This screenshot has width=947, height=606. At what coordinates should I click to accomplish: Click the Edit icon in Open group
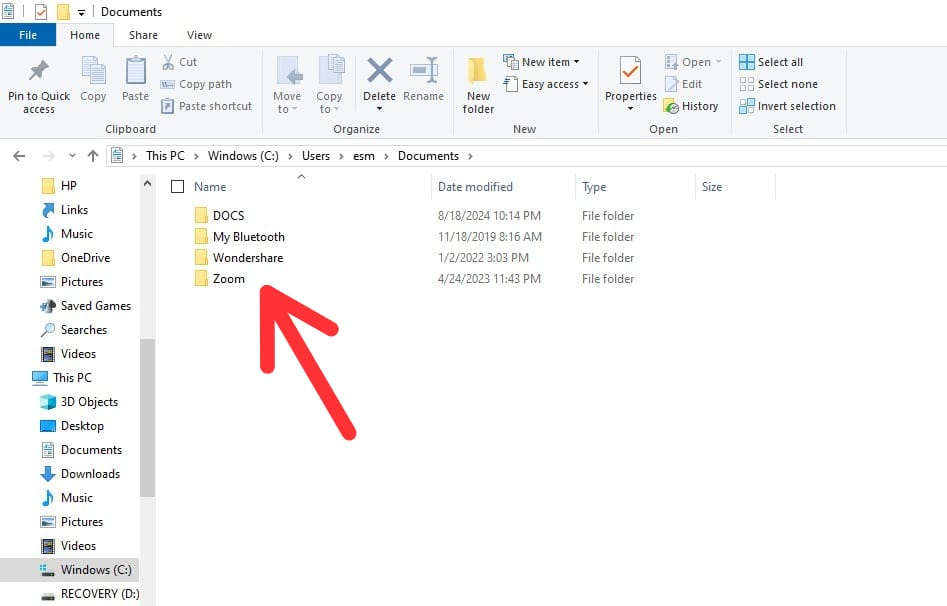pos(671,84)
